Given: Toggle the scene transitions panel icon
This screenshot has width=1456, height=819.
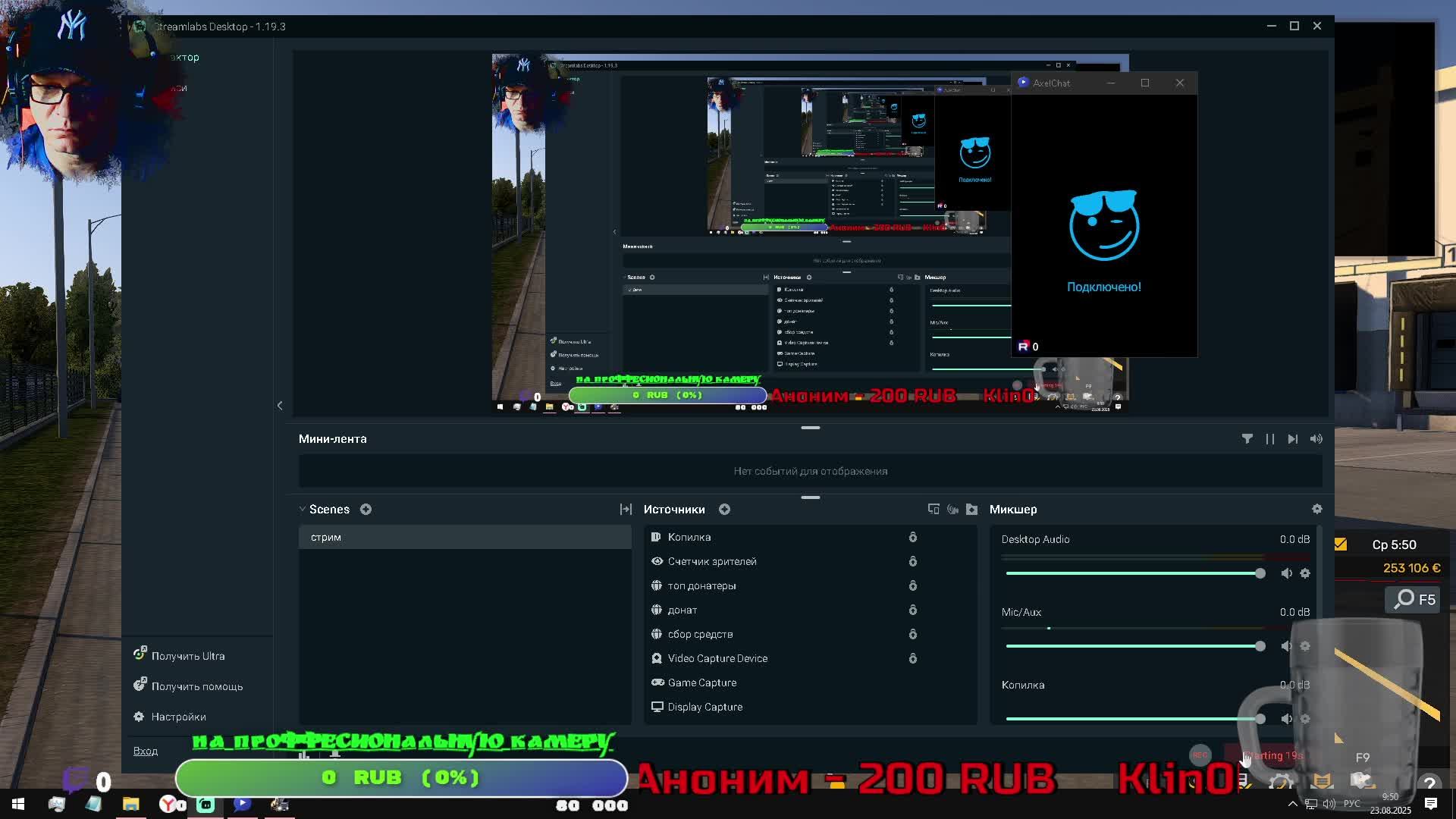Looking at the screenshot, I should [626, 510].
